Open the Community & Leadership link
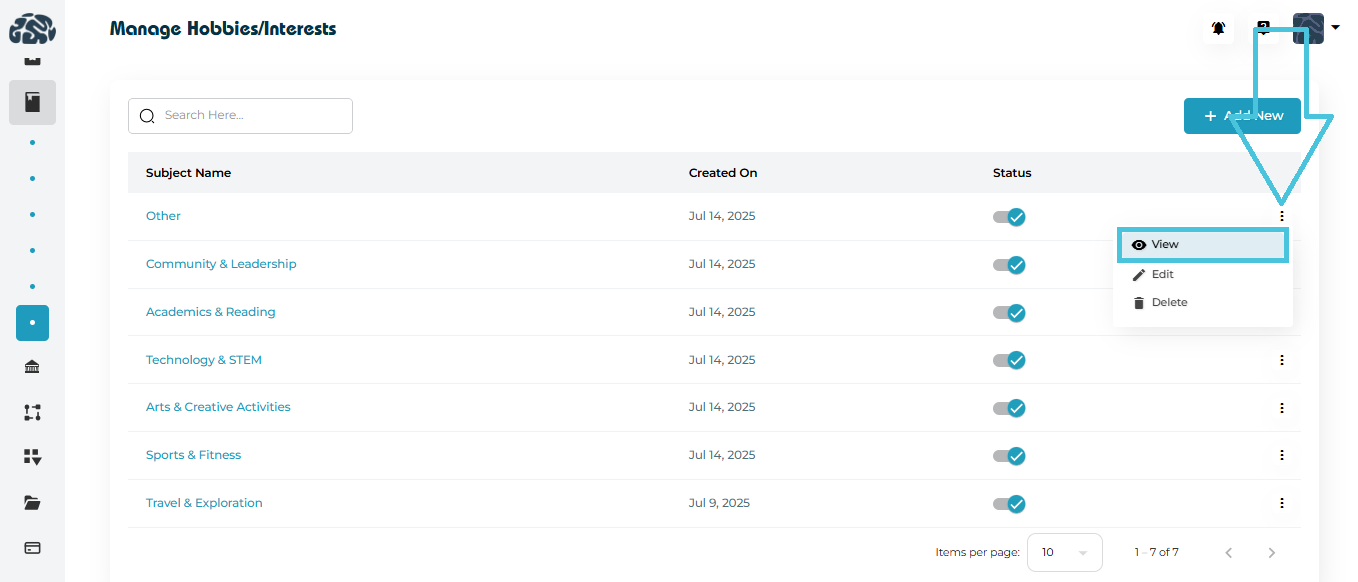 [221, 264]
